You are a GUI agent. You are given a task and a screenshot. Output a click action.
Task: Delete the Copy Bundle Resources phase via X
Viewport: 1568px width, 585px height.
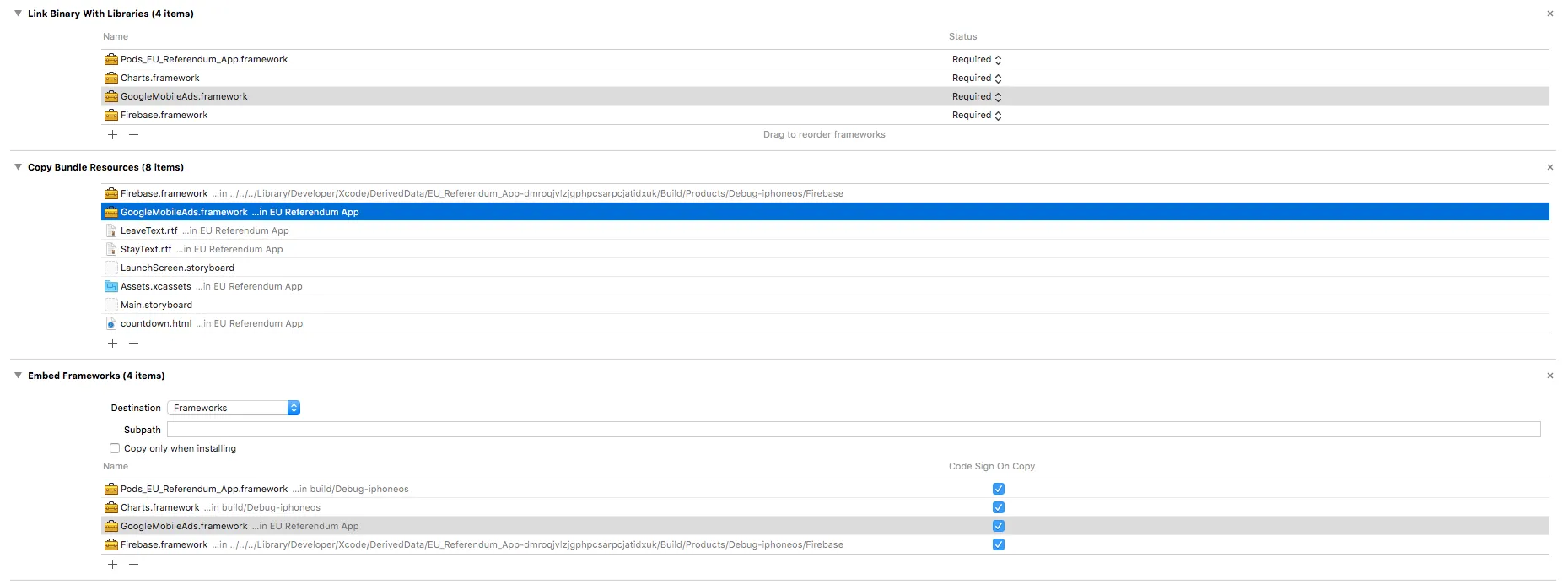pos(1549,167)
